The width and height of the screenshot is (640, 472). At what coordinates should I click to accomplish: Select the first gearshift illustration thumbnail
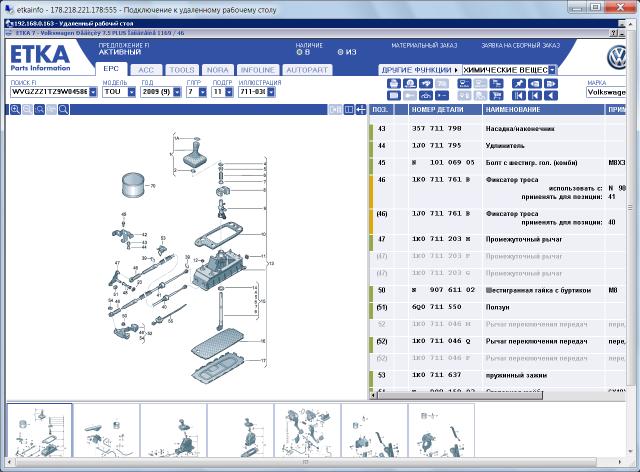[40, 430]
